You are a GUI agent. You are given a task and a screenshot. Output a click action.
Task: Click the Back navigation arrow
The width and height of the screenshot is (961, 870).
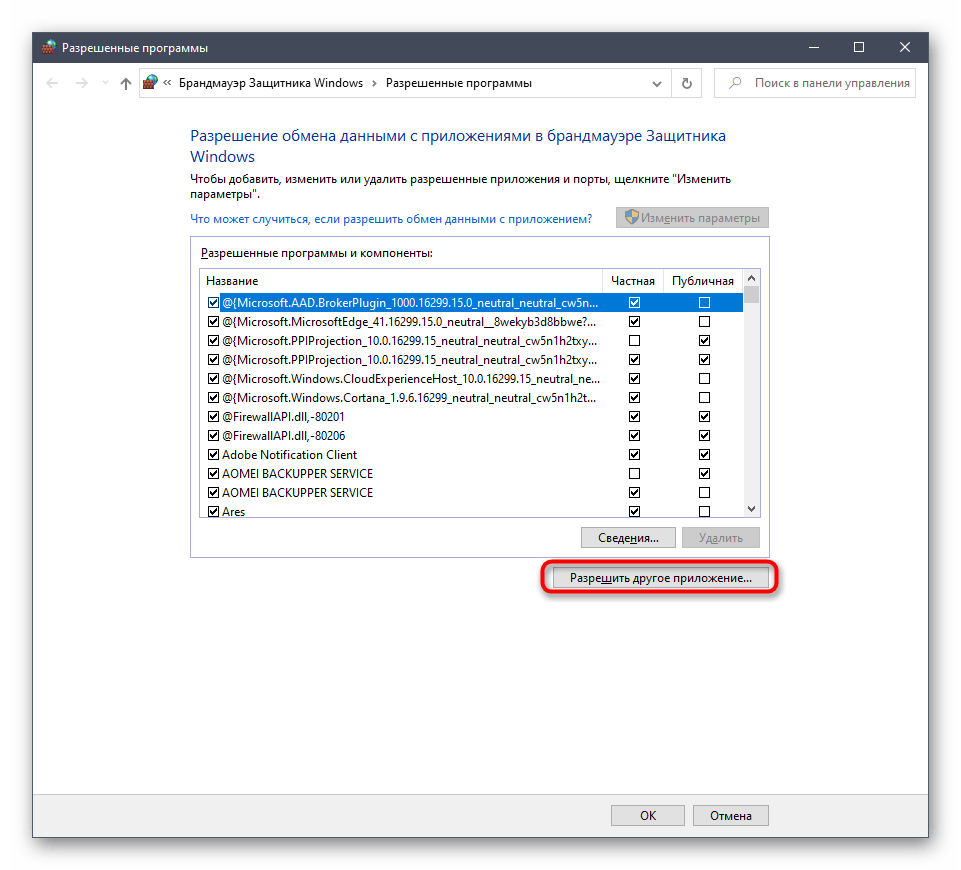[x=52, y=84]
